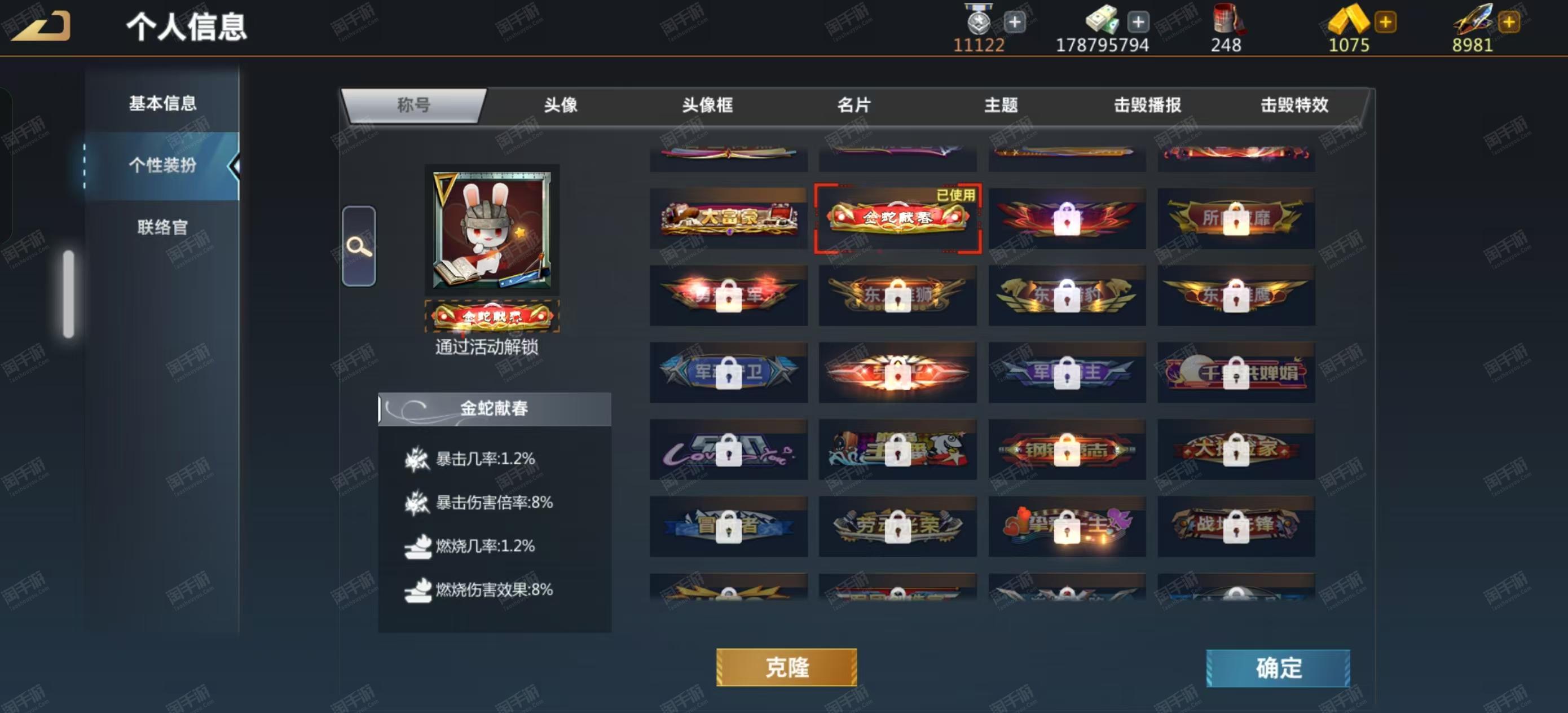Open 基本信息 in sidebar
The width and height of the screenshot is (1568, 713).
coord(162,104)
